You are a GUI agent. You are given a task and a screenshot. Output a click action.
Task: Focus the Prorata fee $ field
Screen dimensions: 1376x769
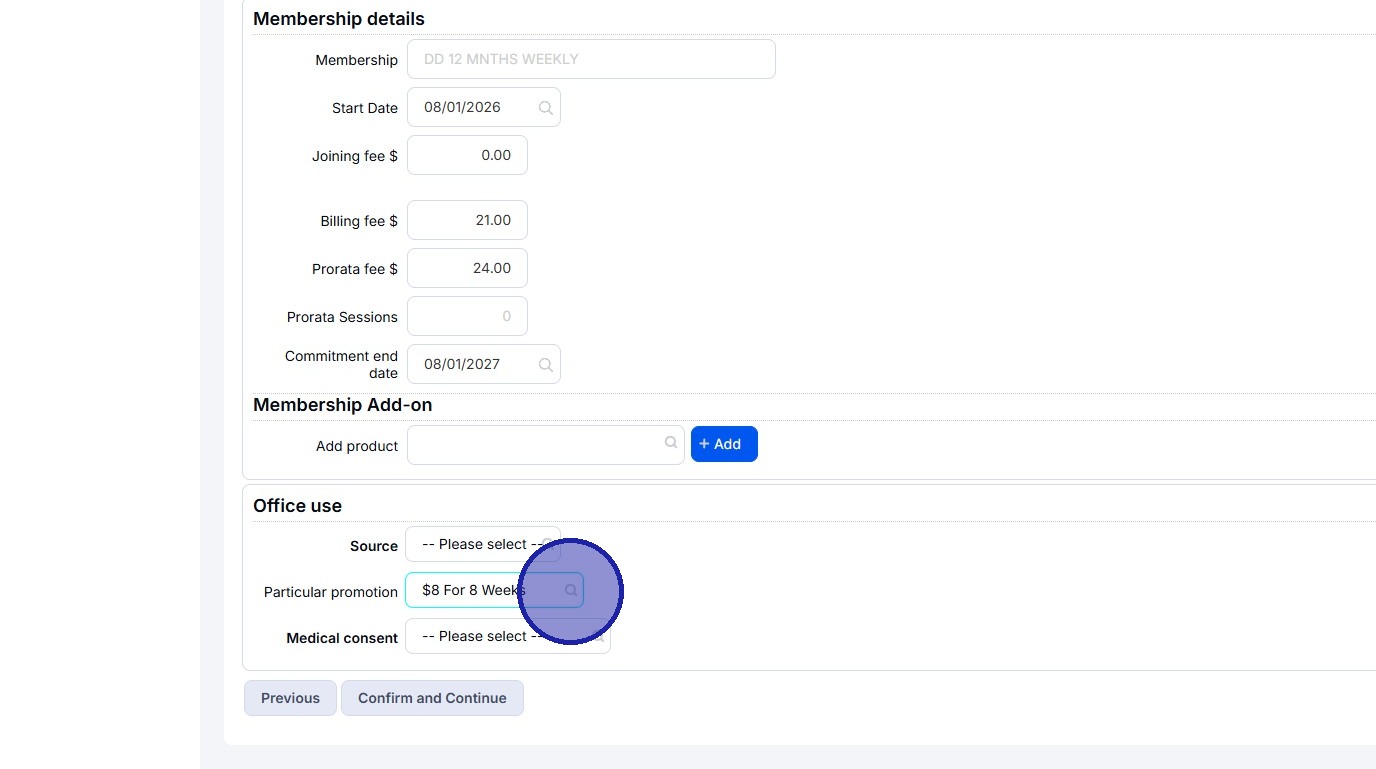[x=467, y=268]
